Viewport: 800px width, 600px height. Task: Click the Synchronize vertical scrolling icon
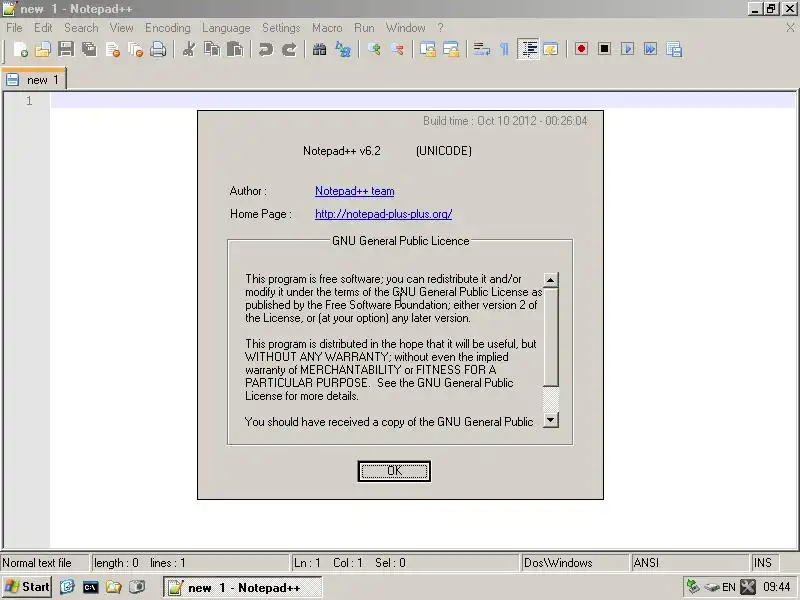point(428,49)
